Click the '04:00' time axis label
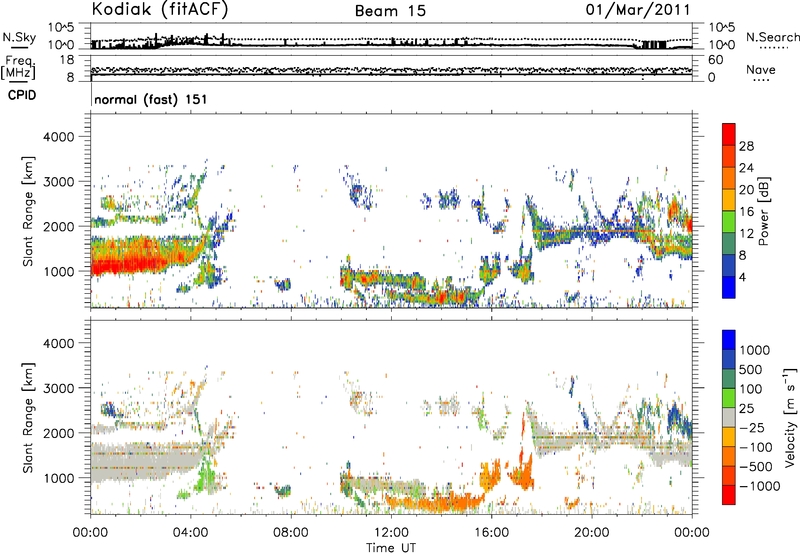 (x=191, y=533)
